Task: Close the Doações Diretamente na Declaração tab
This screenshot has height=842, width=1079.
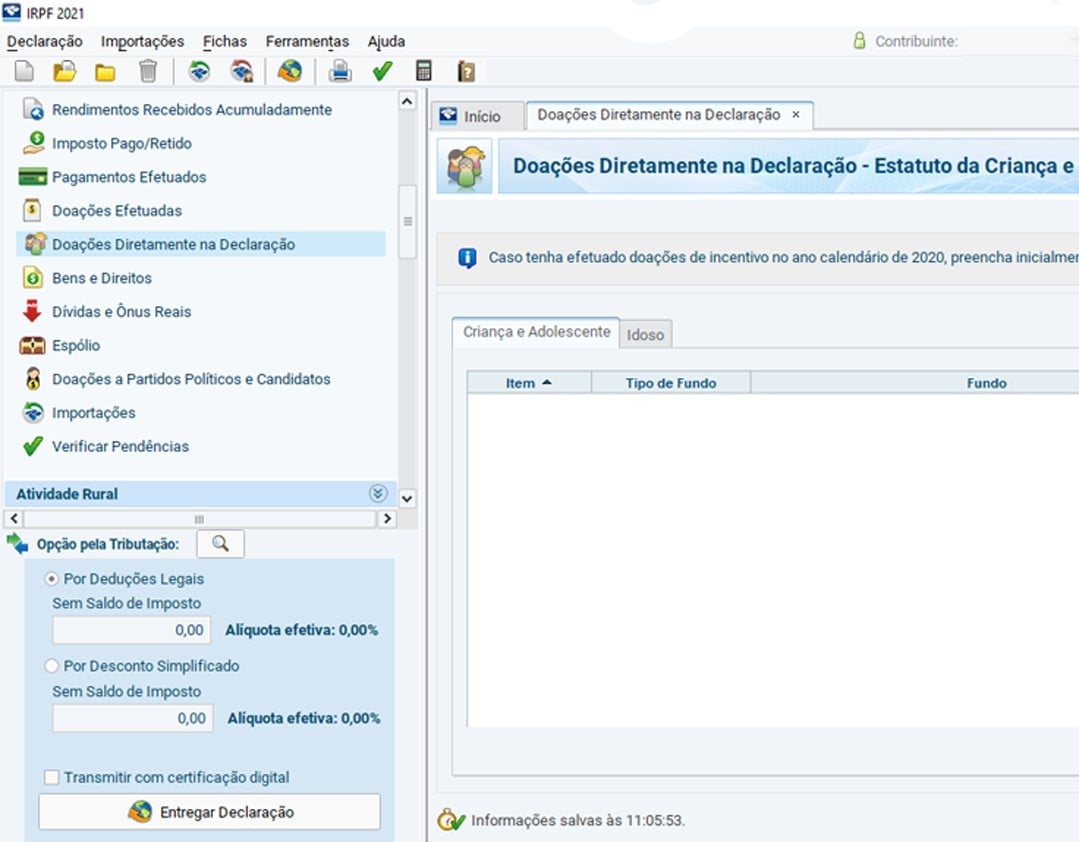Action: [796, 115]
